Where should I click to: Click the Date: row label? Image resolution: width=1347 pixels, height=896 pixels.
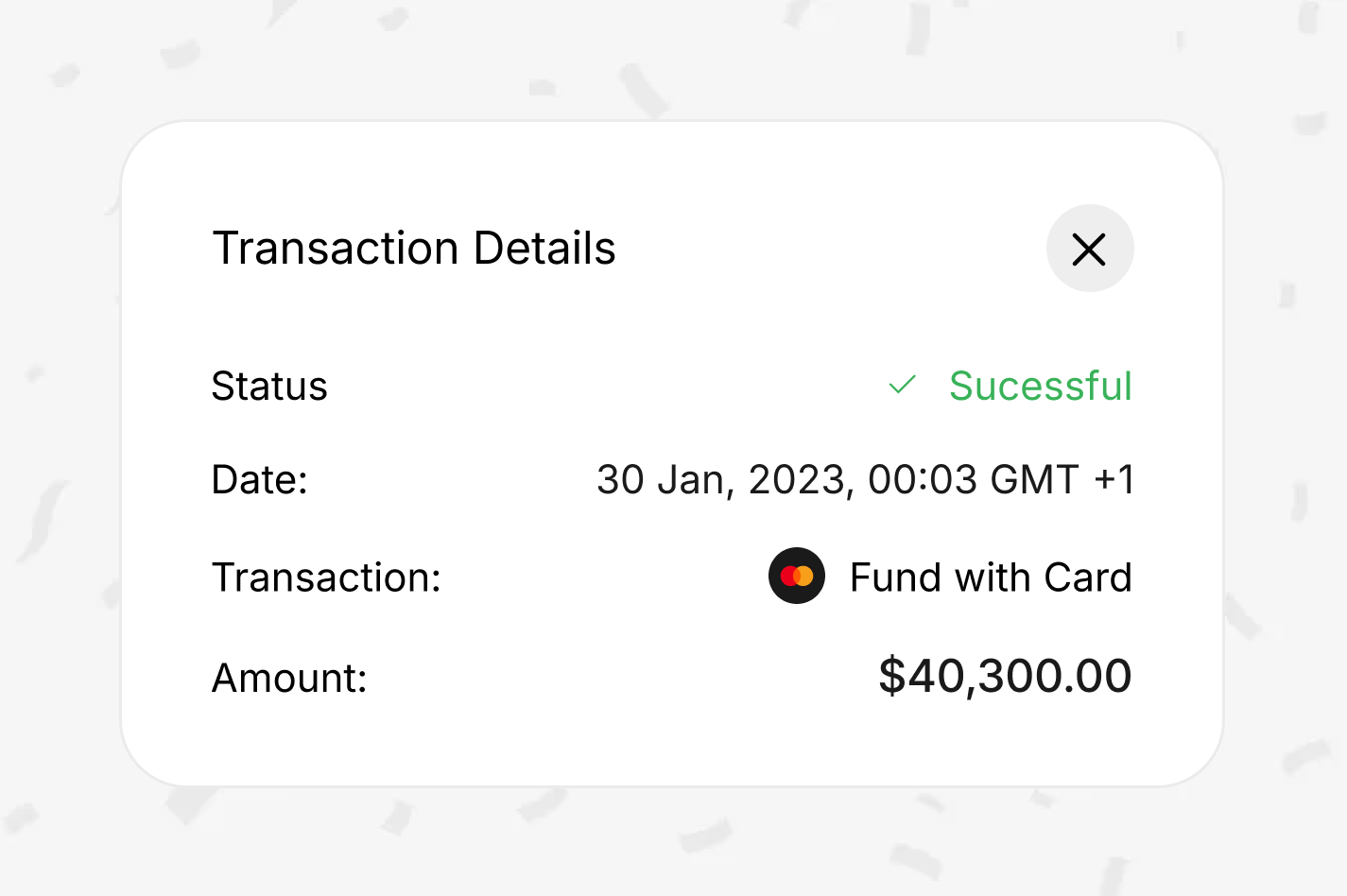point(260,480)
